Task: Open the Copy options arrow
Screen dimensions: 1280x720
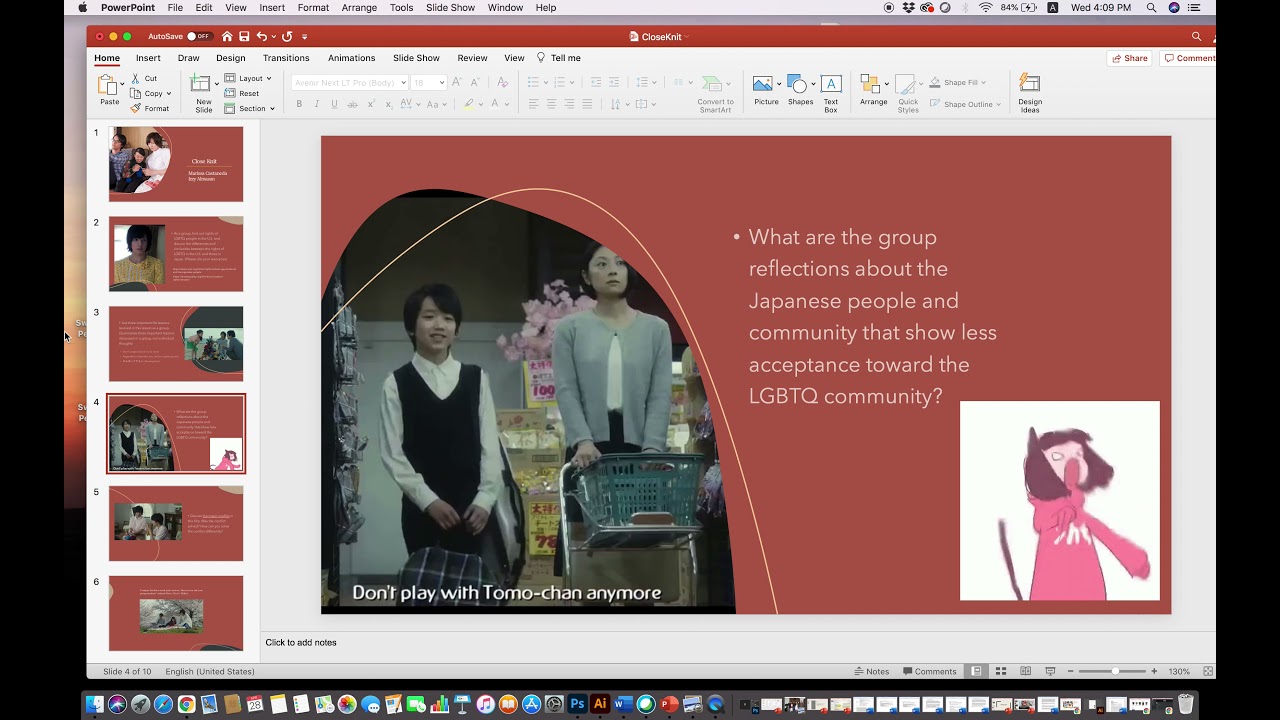Action: click(x=169, y=93)
